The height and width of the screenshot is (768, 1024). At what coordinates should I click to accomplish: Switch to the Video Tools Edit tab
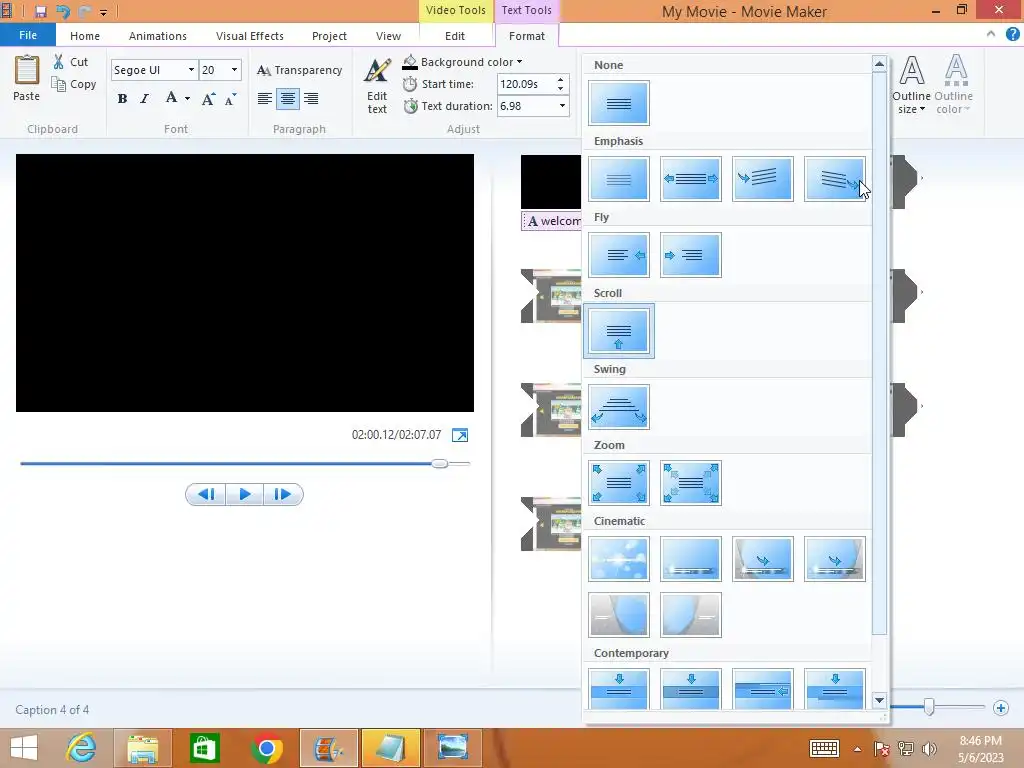pos(455,36)
